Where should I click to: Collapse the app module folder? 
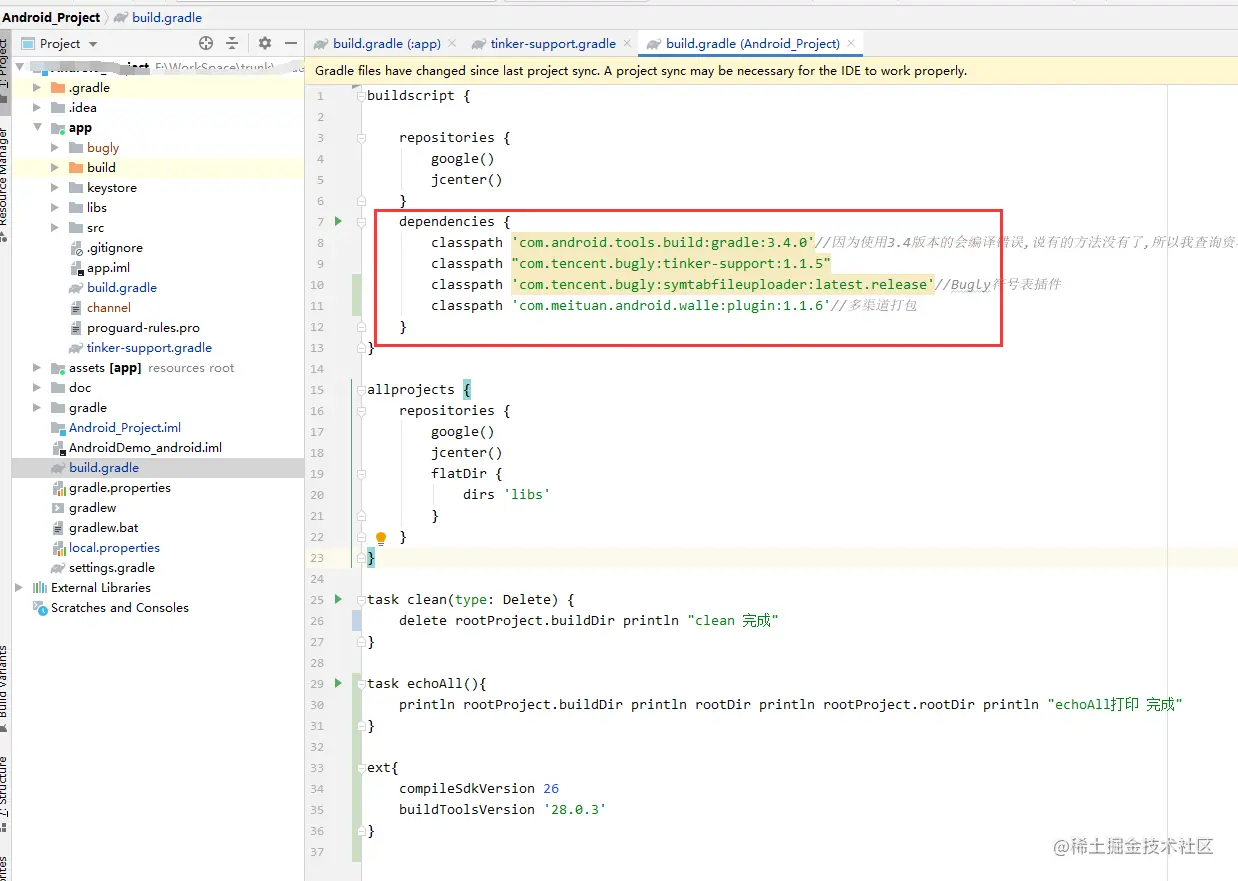click(x=38, y=128)
